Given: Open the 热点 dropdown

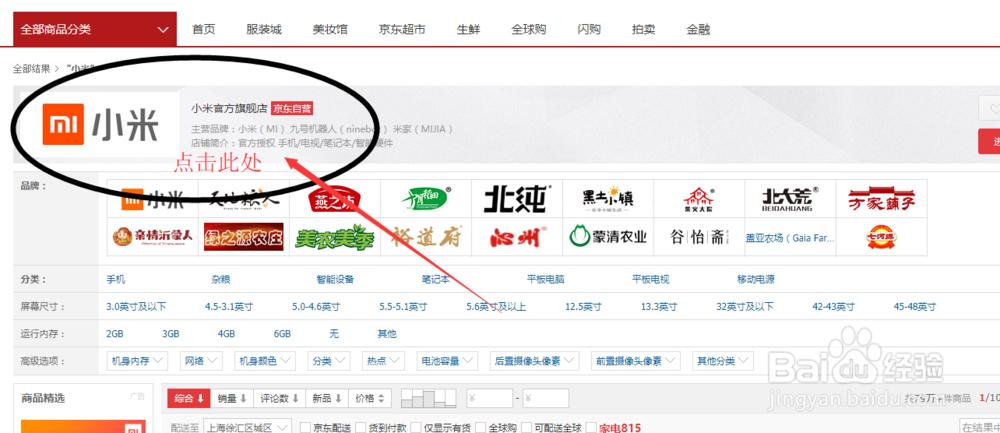Looking at the screenshot, I should pyautogui.click(x=383, y=361).
